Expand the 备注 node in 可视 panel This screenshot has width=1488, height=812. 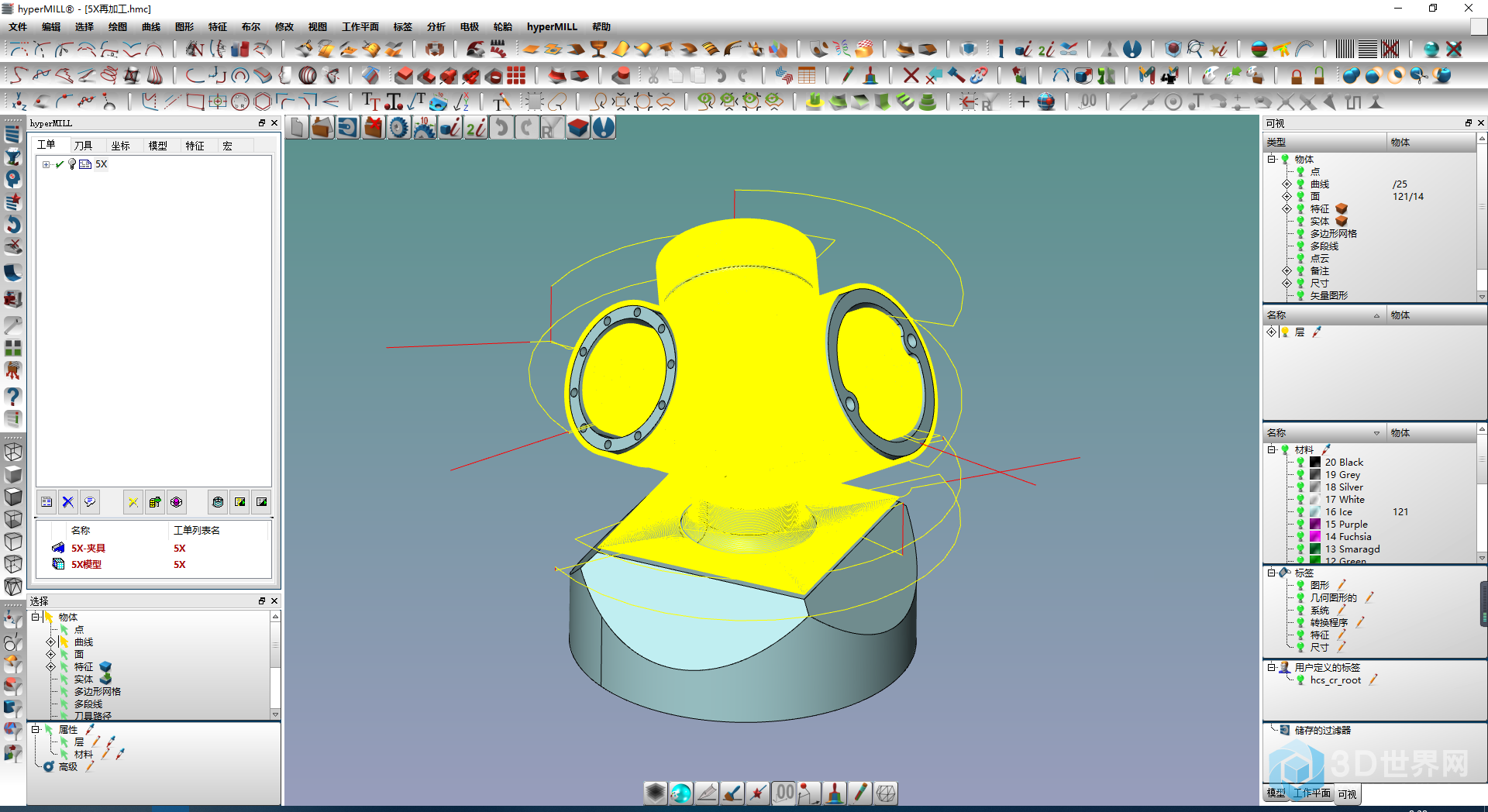click(x=1286, y=271)
